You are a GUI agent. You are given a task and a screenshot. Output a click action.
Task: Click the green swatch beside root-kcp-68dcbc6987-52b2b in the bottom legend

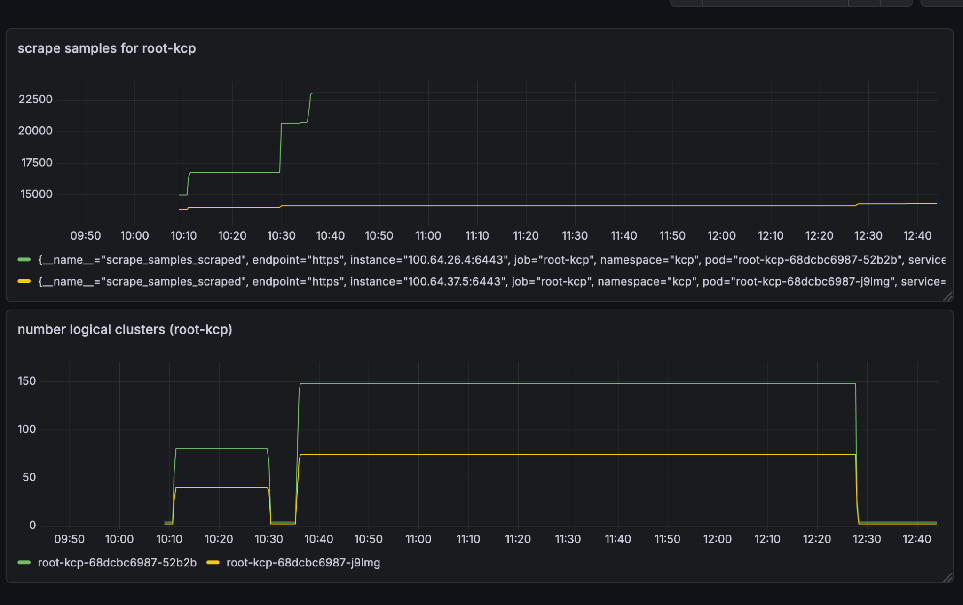click(24, 563)
